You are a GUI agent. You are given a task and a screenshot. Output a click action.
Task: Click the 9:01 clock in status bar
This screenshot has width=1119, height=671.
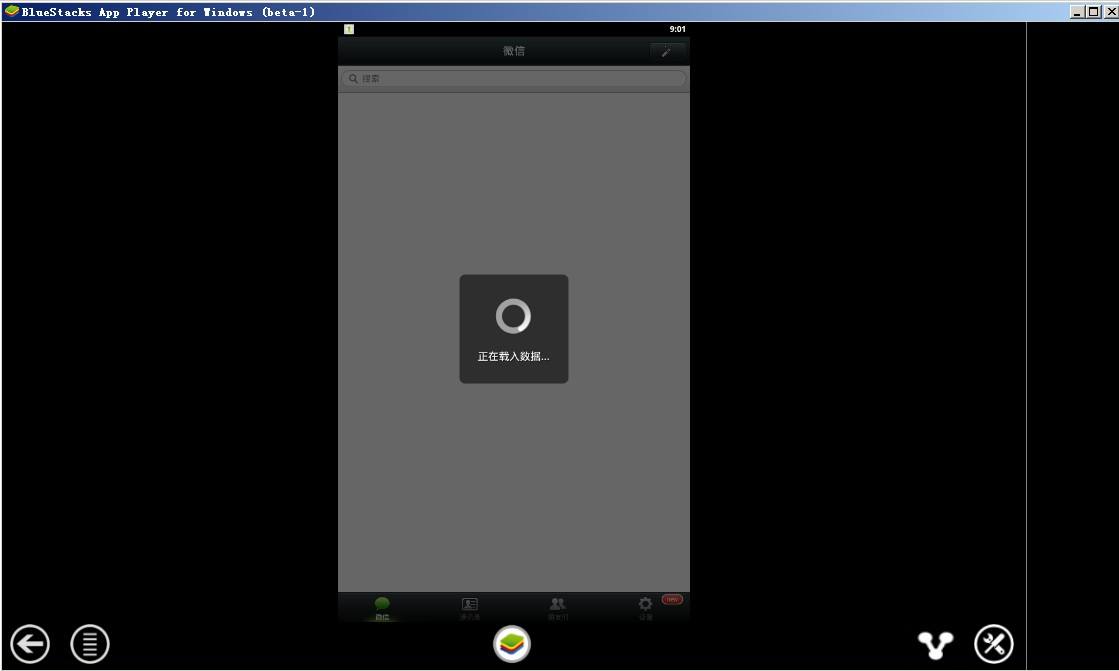[677, 29]
